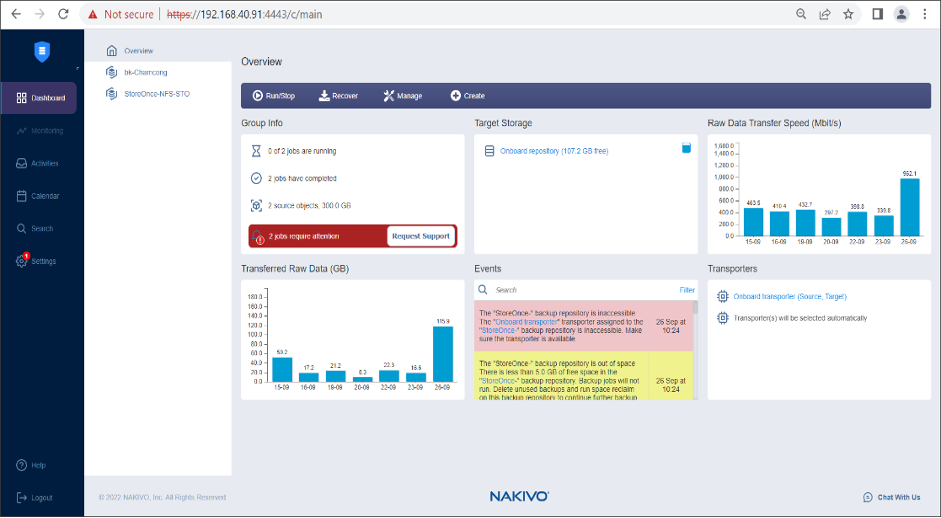Click browser bookmark star icon
This screenshot has width=941, height=518.
click(849, 14)
